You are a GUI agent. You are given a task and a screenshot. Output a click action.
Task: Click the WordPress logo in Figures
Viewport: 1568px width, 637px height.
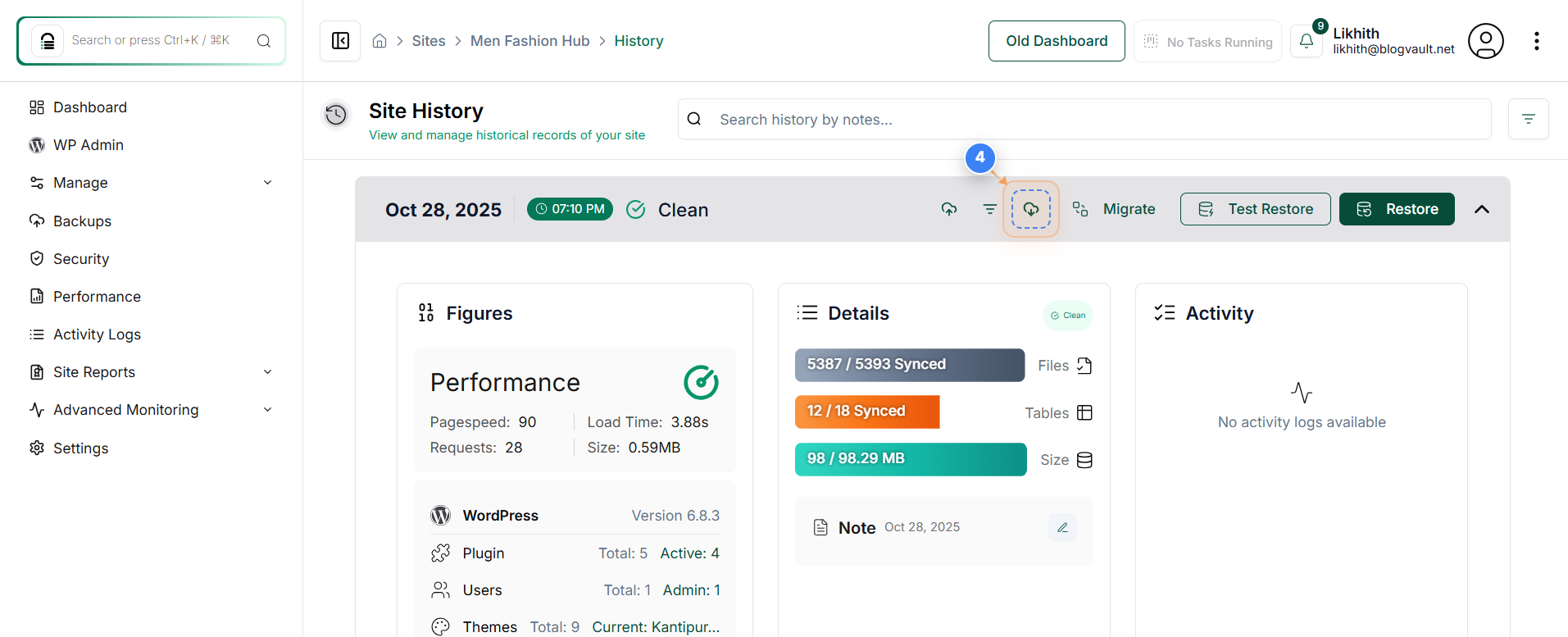click(441, 515)
